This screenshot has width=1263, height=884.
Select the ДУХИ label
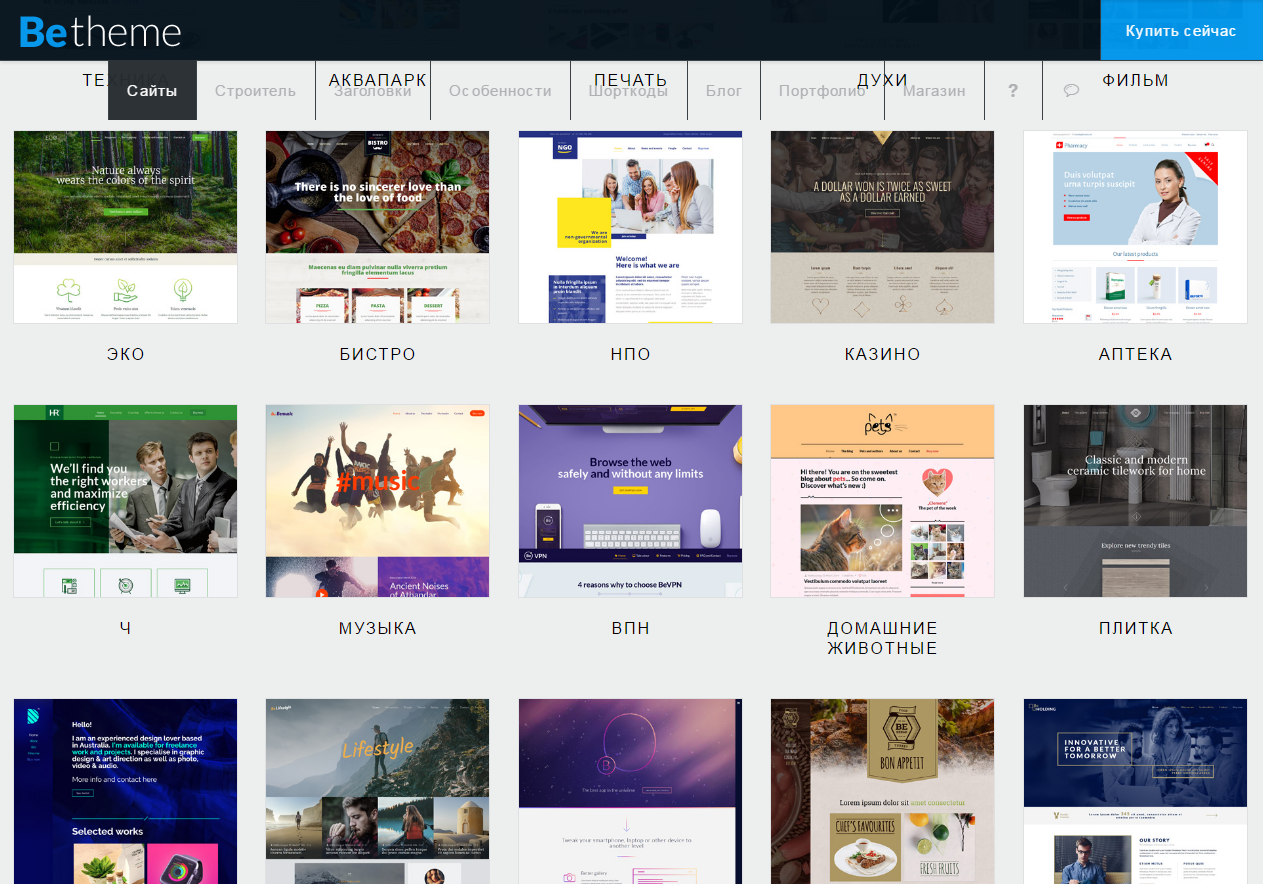tap(883, 80)
